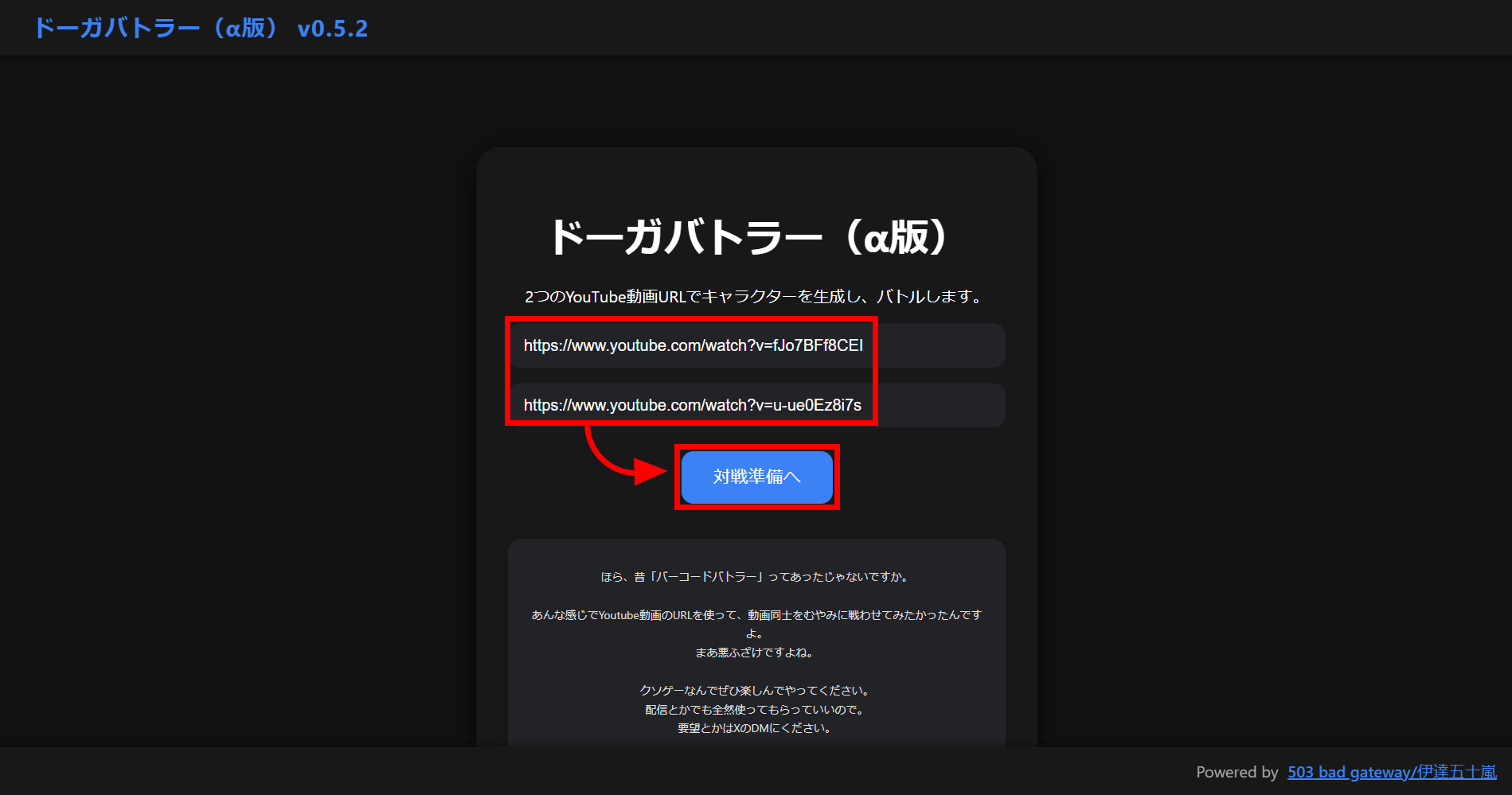Image resolution: width=1512 pixels, height=795 pixels.
Task: Click the line 要望とかはXのDMにください。
Action: [x=755, y=728]
